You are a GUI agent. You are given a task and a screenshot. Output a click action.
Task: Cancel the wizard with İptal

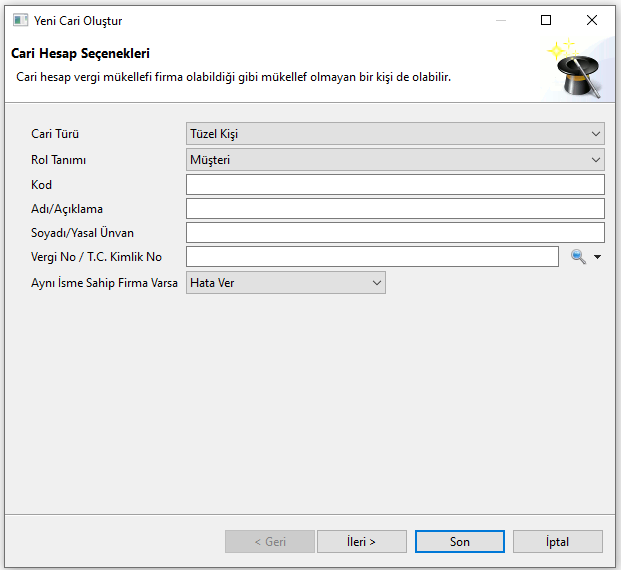(x=557, y=542)
